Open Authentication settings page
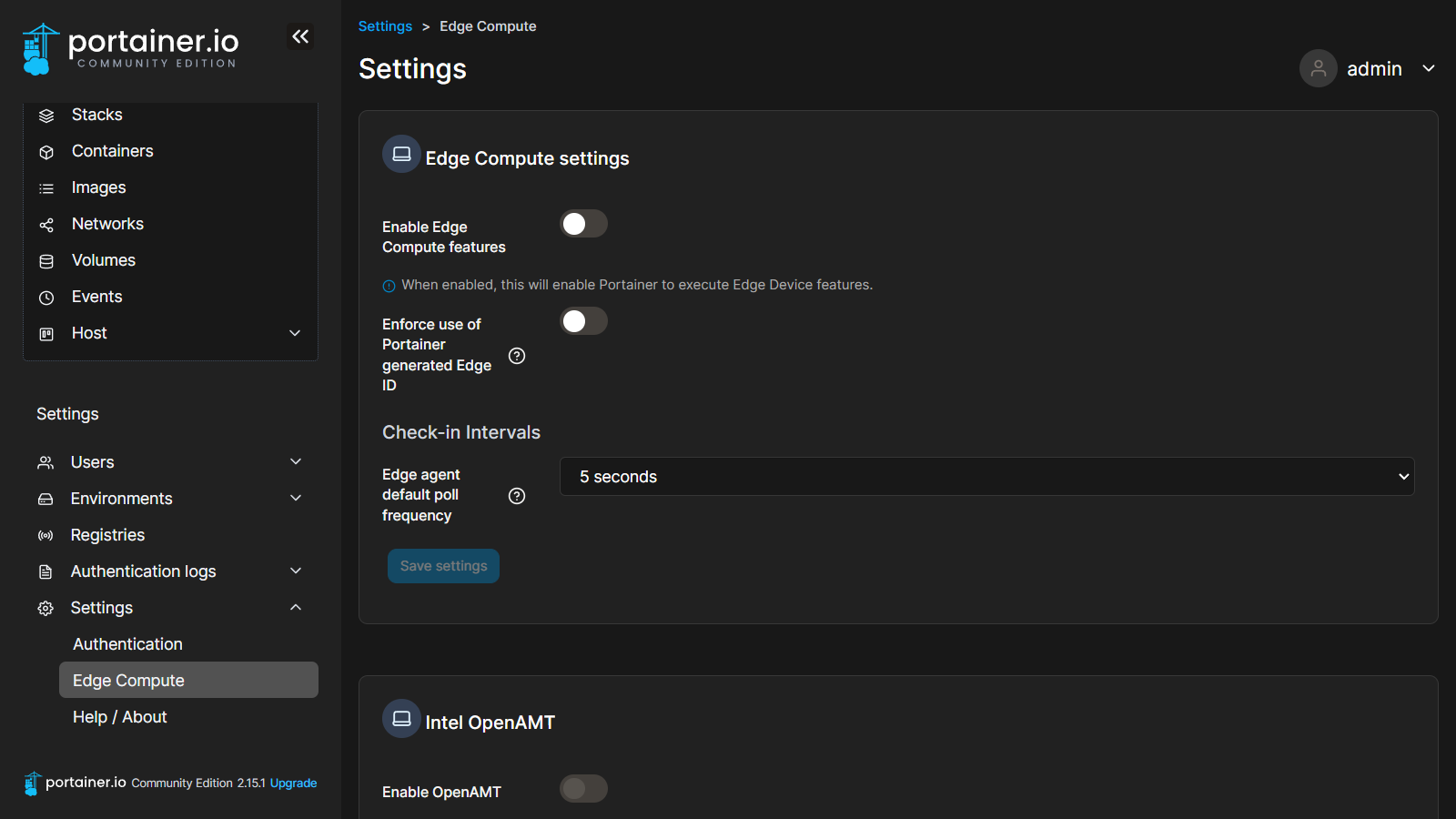 (127, 644)
